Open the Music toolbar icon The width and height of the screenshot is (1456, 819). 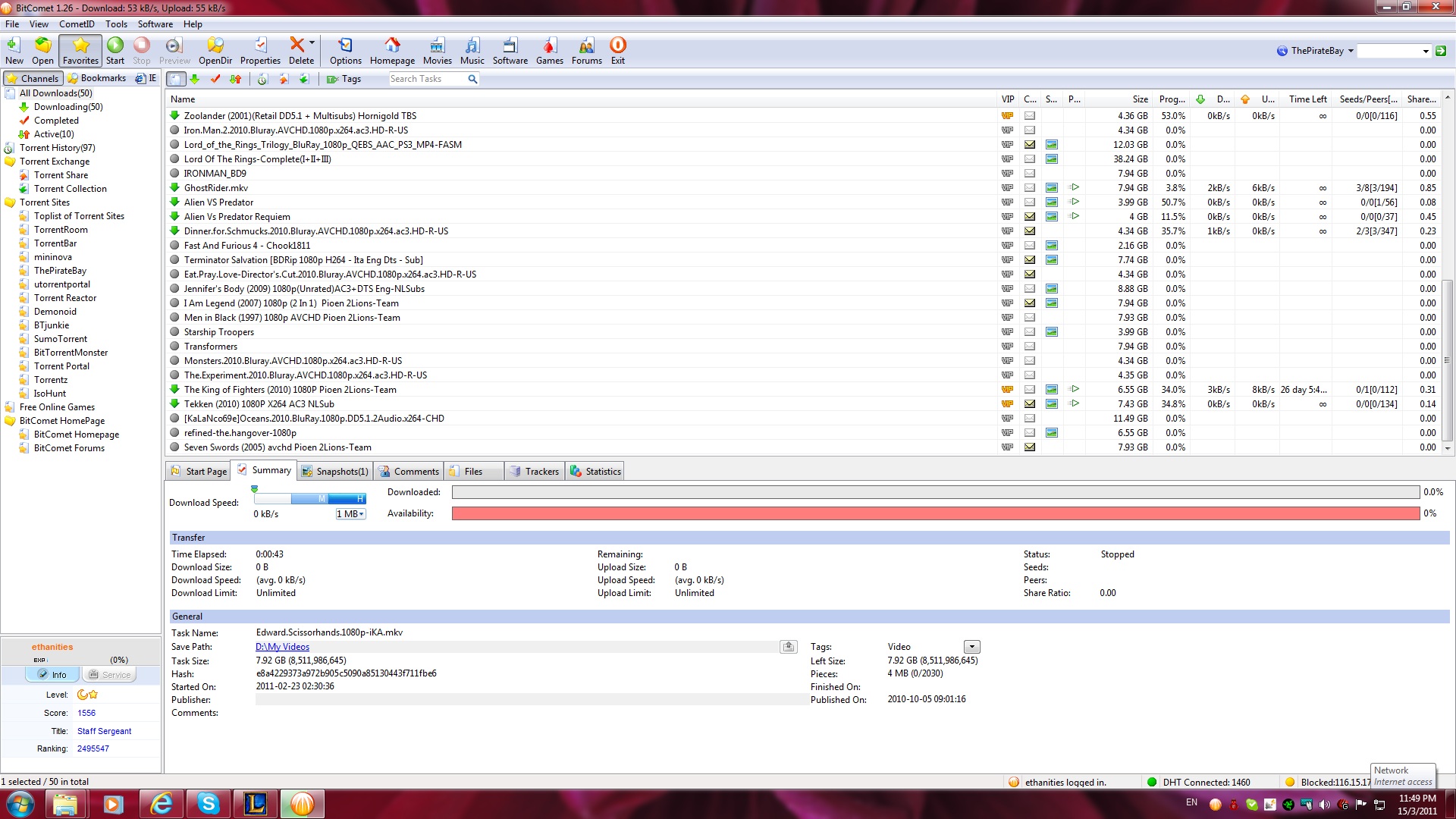tap(472, 51)
